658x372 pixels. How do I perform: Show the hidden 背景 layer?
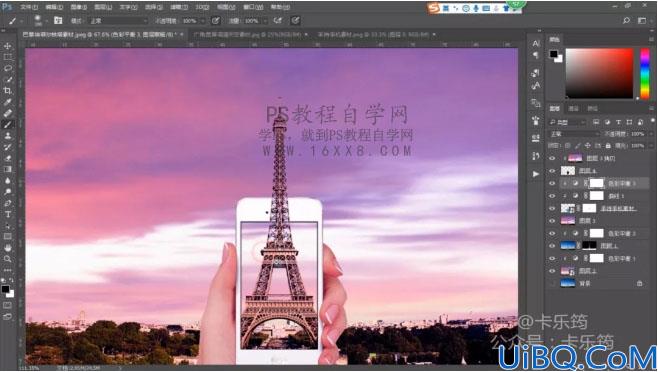[x=552, y=283]
